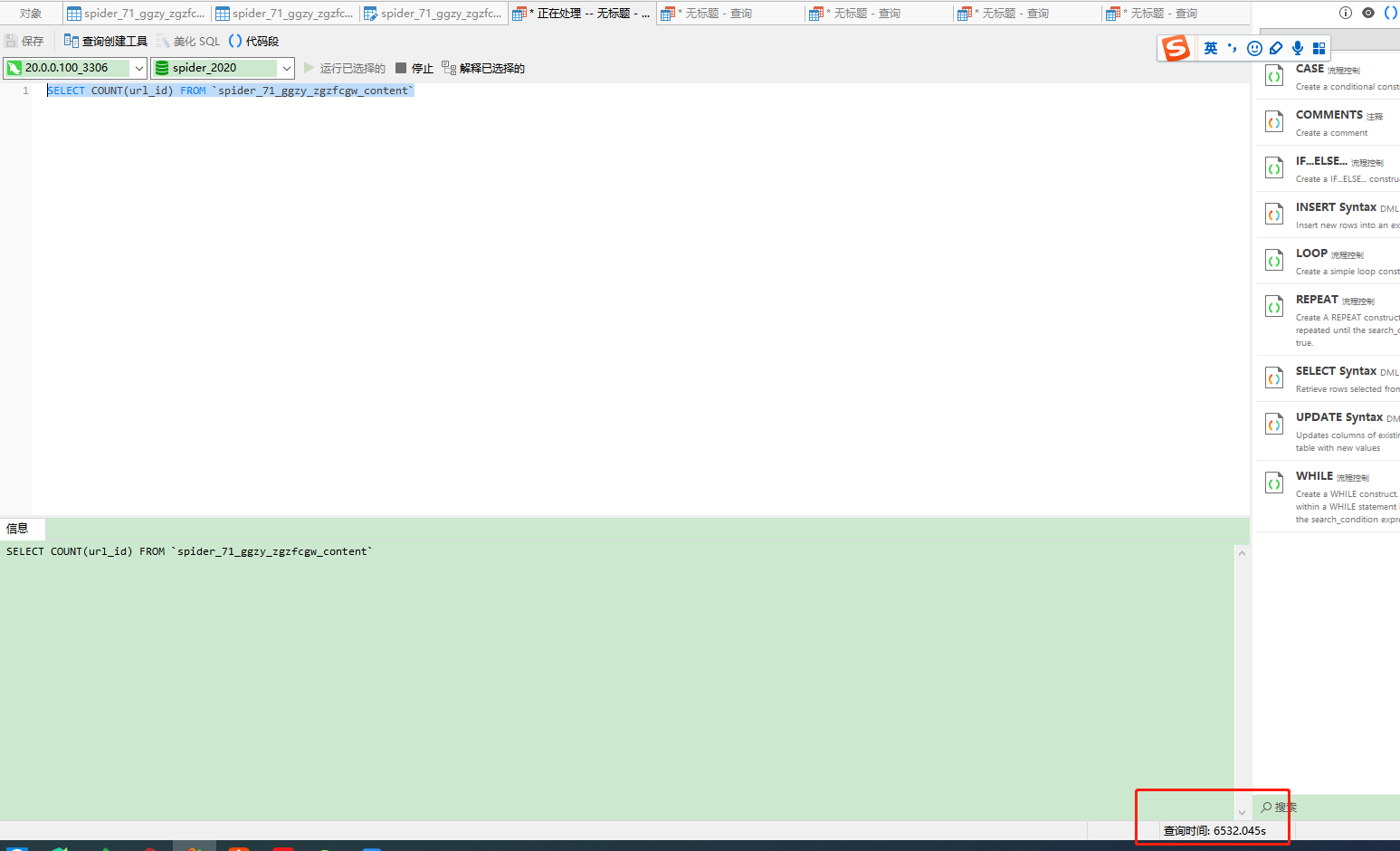Select the 信息 tab in results pane
1400x851 pixels.
tap(18, 529)
